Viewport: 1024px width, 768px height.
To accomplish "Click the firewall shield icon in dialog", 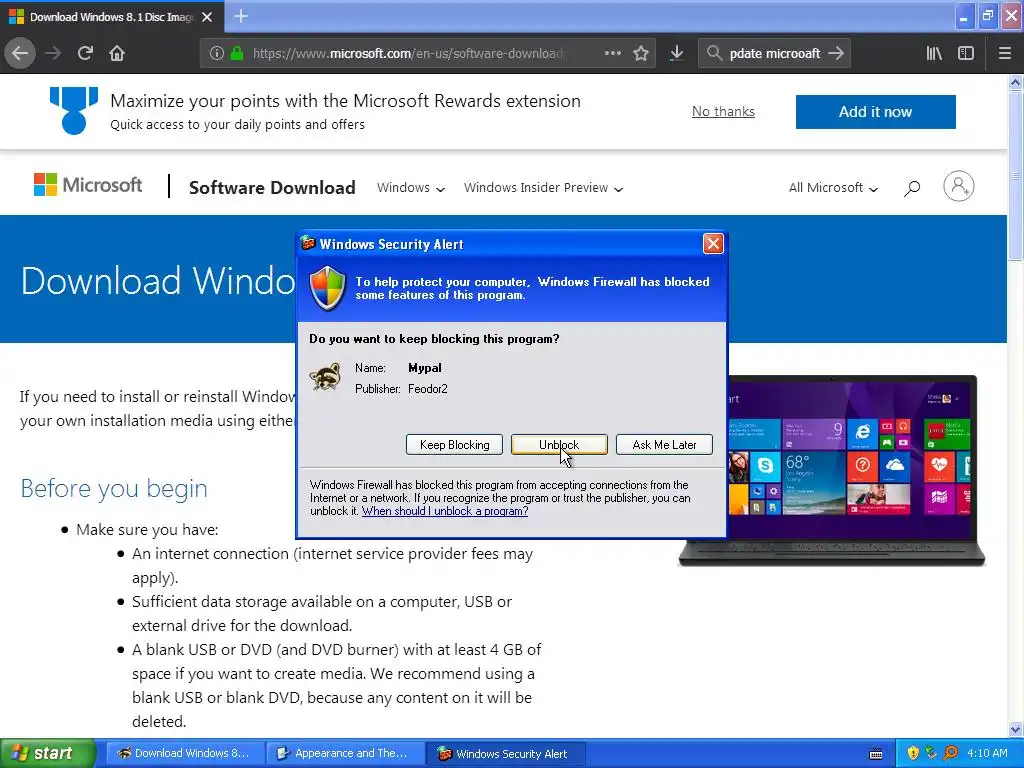I will (327, 288).
